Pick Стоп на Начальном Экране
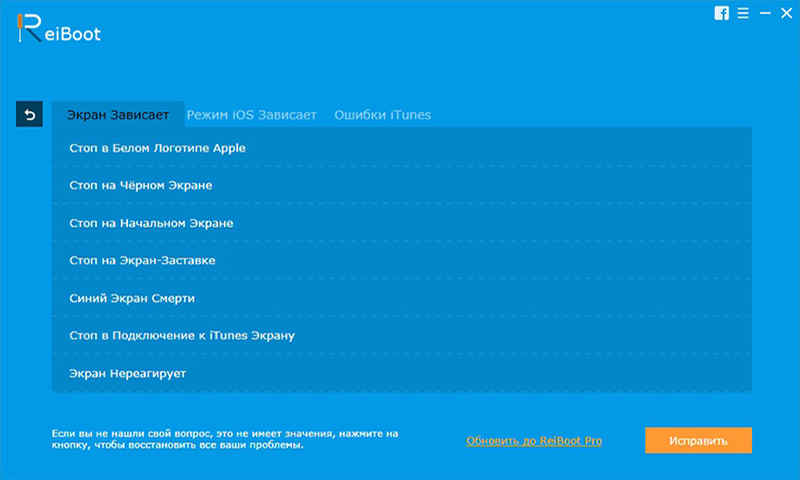This screenshot has height=480, width=800. tap(402, 223)
